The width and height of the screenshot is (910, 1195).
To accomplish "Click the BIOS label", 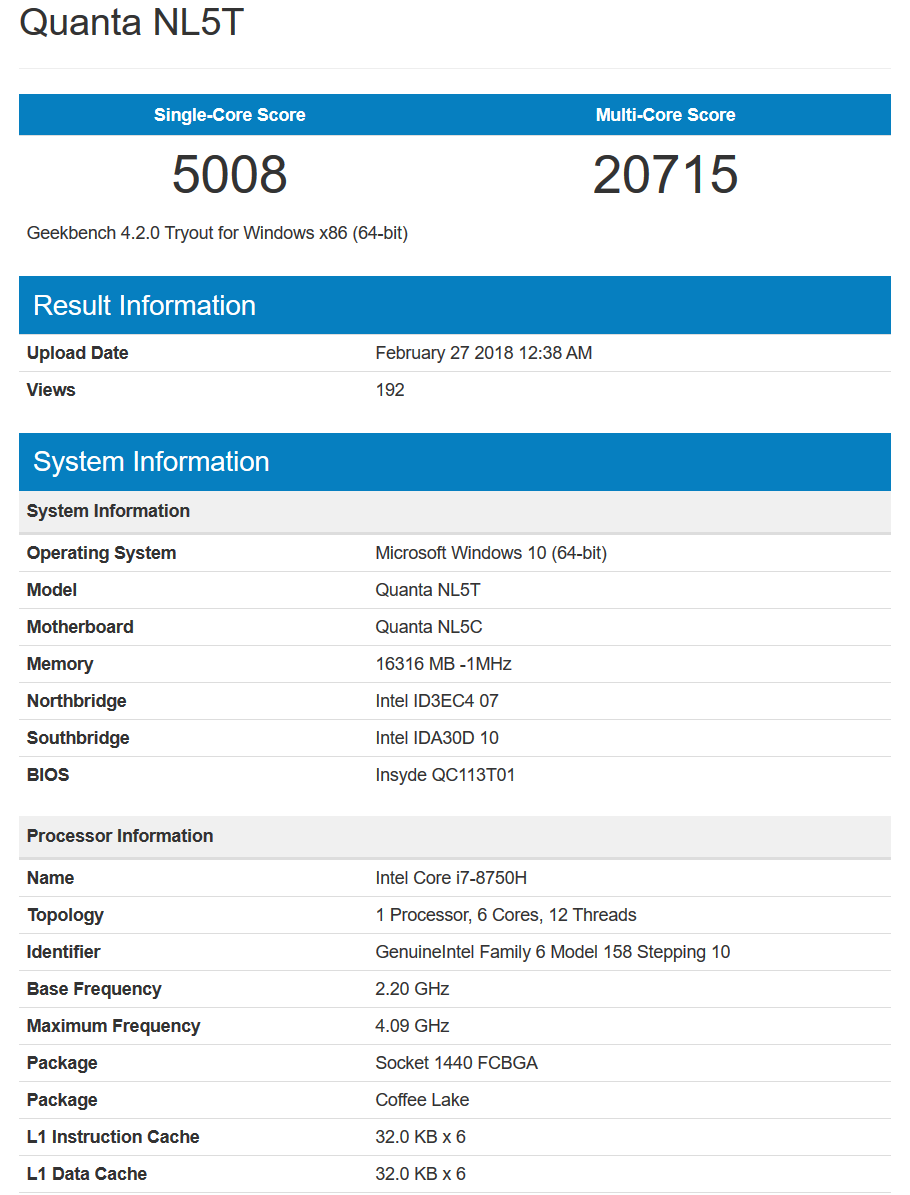I will [48, 775].
